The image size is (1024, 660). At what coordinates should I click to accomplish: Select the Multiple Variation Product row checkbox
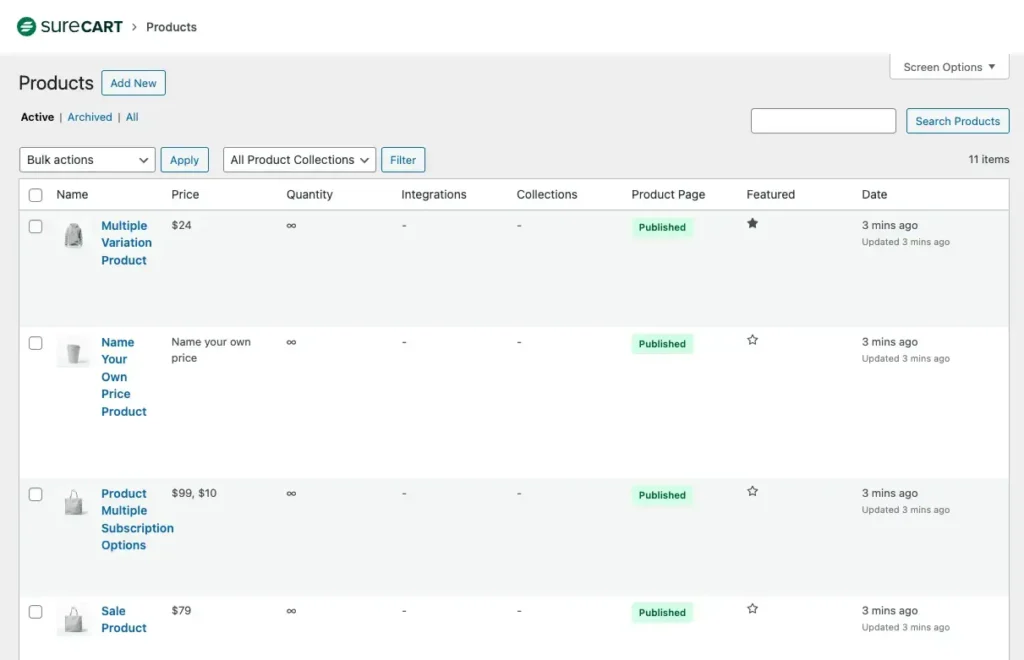pyautogui.click(x=36, y=226)
